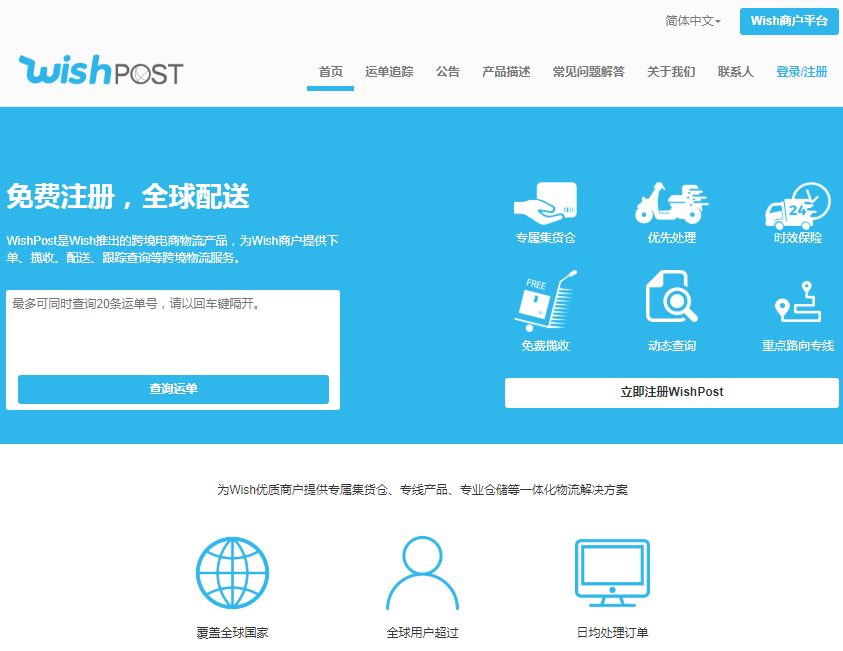
Task: Click the 查询运单 button
Action: pyautogui.click(x=173, y=389)
